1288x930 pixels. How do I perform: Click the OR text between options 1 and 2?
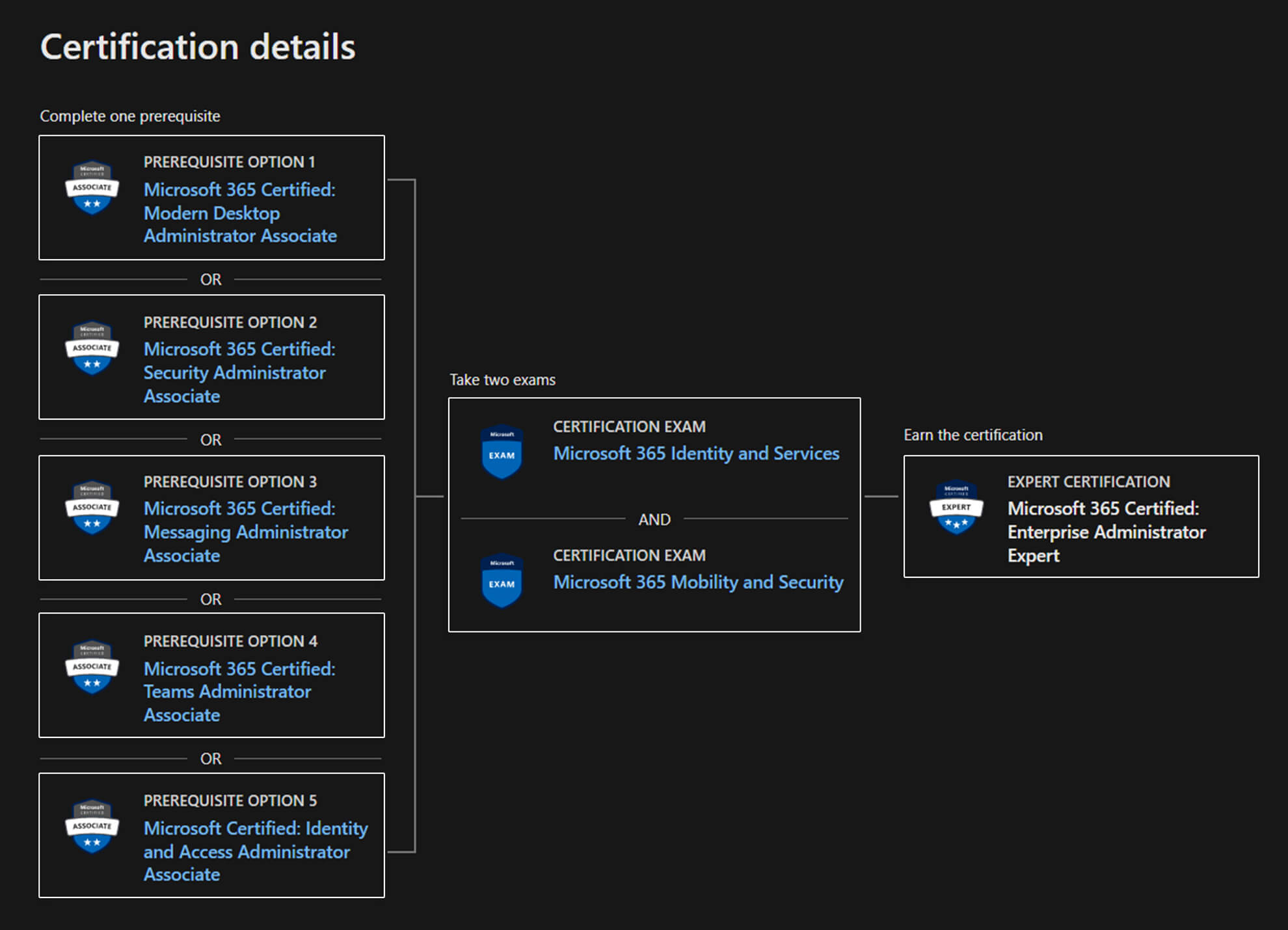[211, 279]
